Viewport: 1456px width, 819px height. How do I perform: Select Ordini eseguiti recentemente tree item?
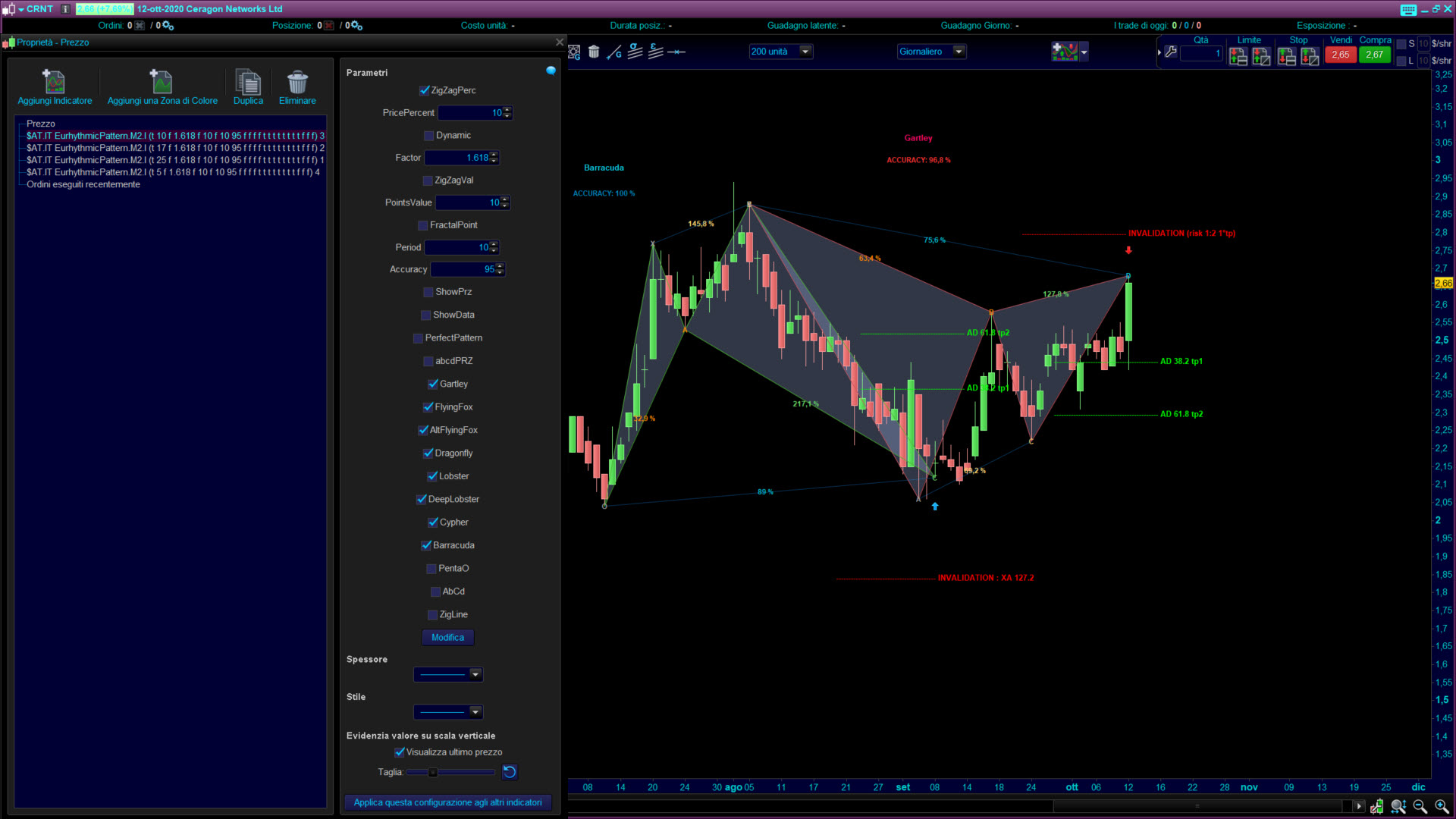83,184
